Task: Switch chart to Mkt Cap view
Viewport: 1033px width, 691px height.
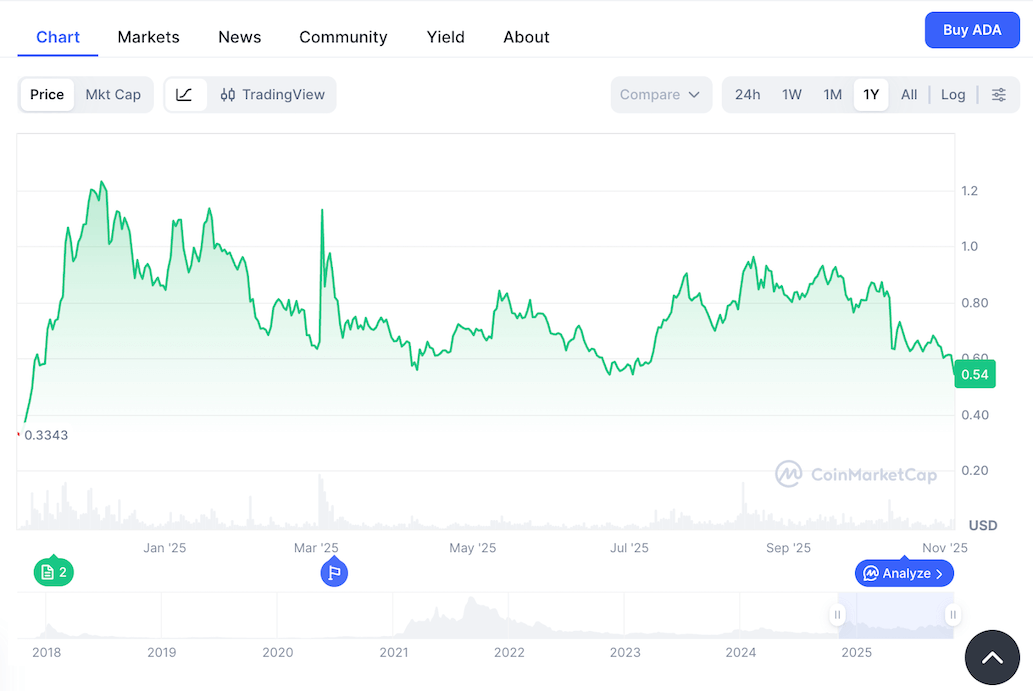Action: (x=113, y=94)
